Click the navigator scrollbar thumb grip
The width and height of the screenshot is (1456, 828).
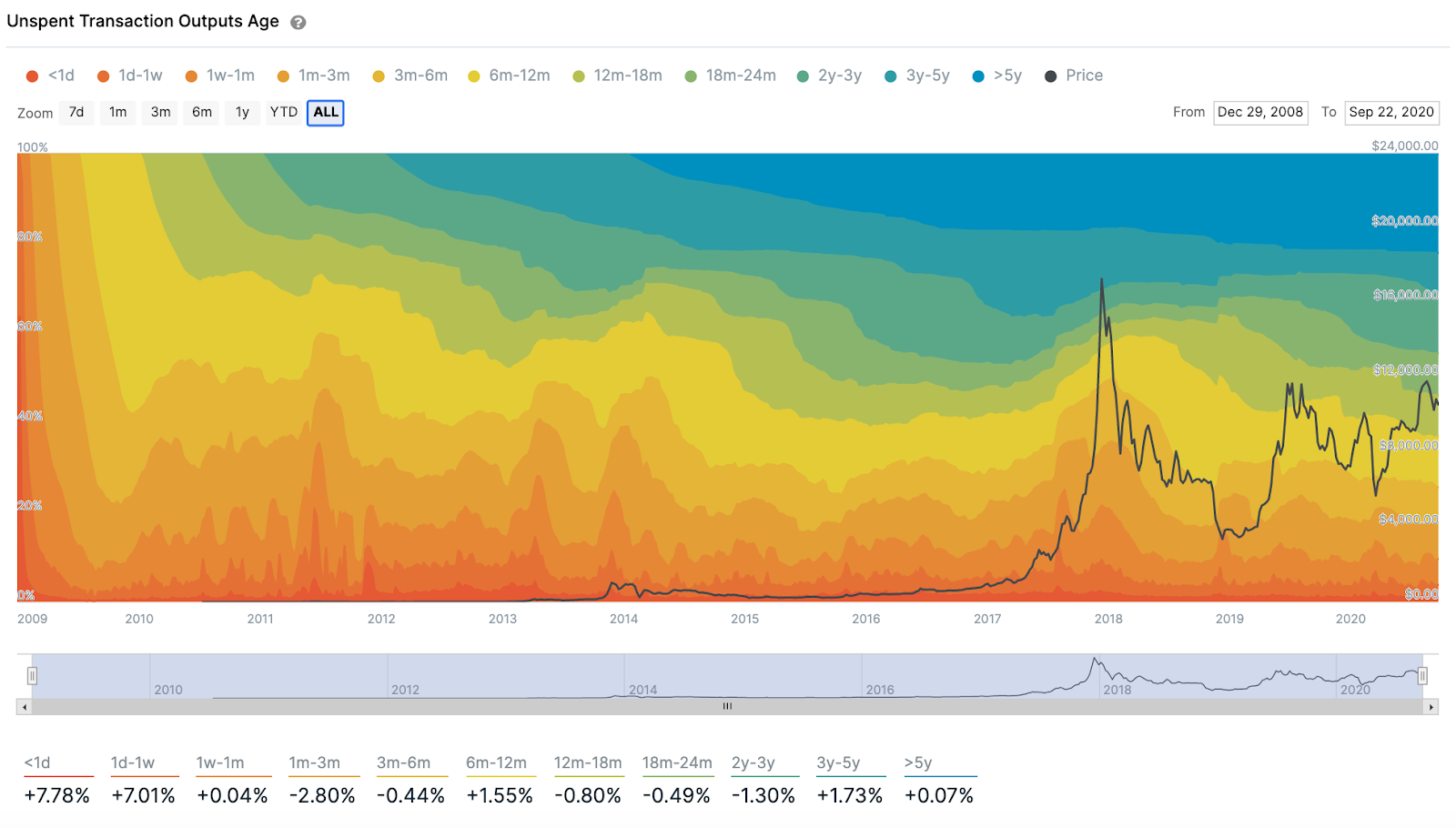727,706
